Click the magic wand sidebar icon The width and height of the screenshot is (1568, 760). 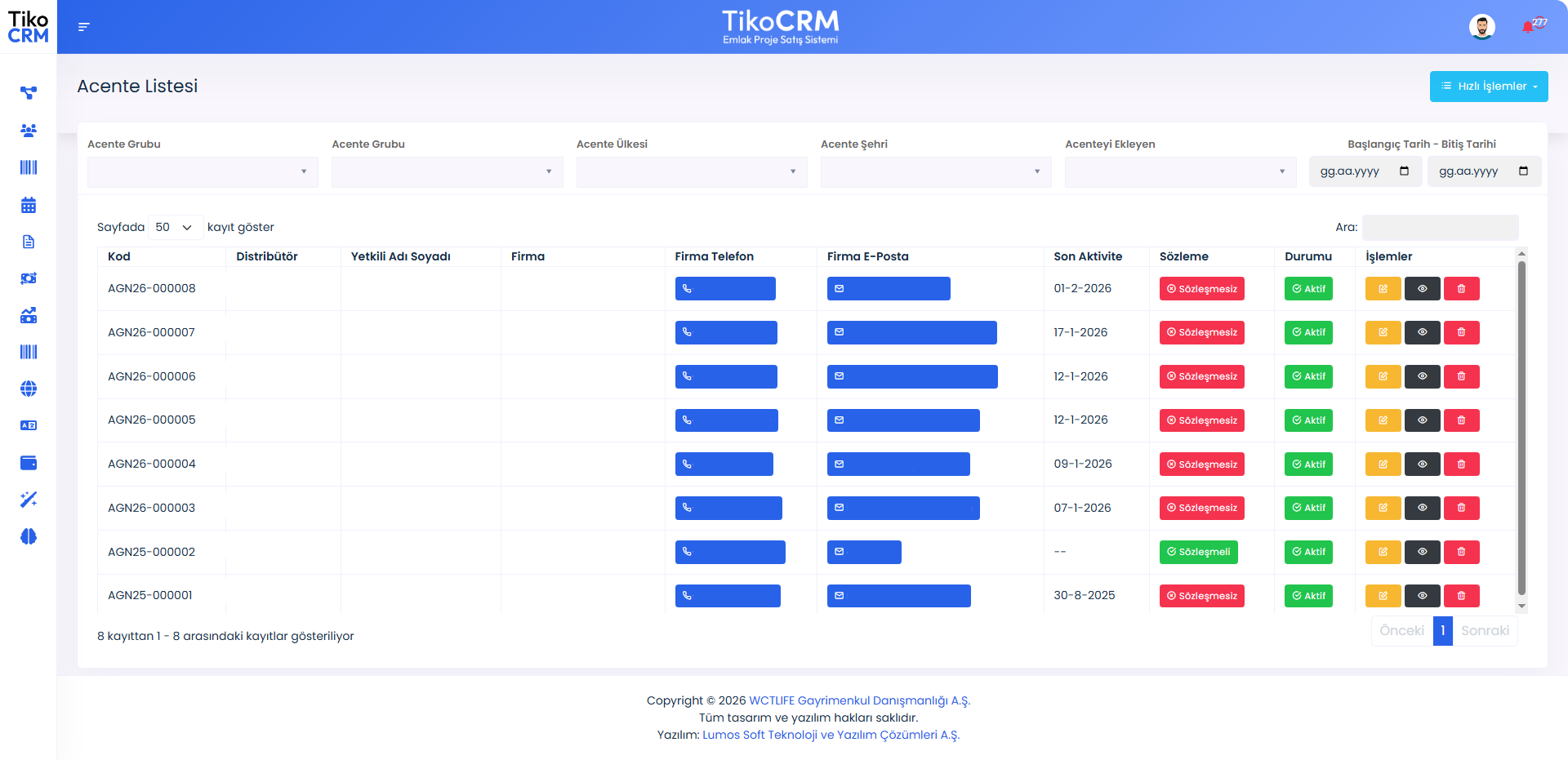[x=29, y=500]
